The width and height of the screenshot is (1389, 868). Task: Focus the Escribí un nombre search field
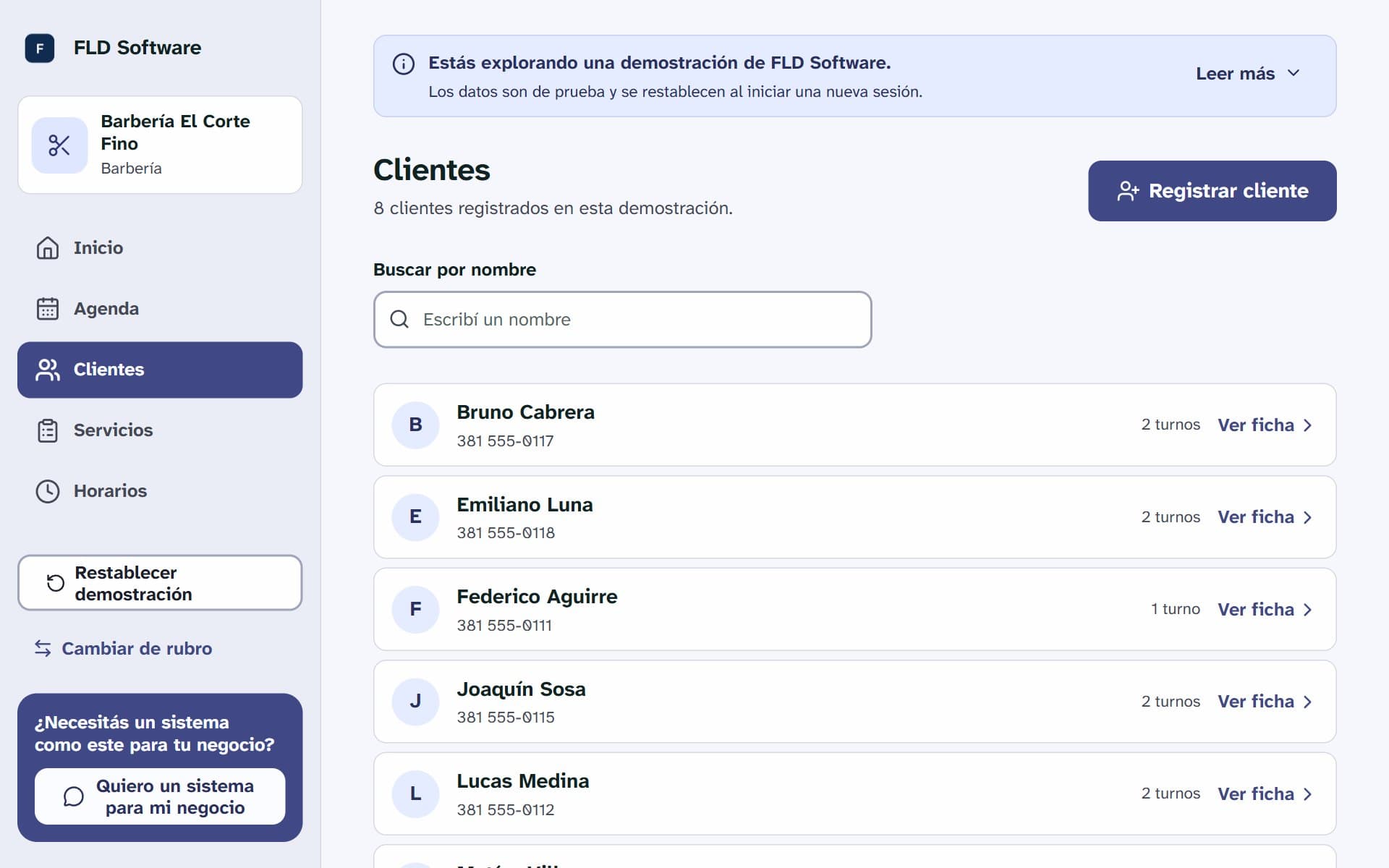[622, 319]
